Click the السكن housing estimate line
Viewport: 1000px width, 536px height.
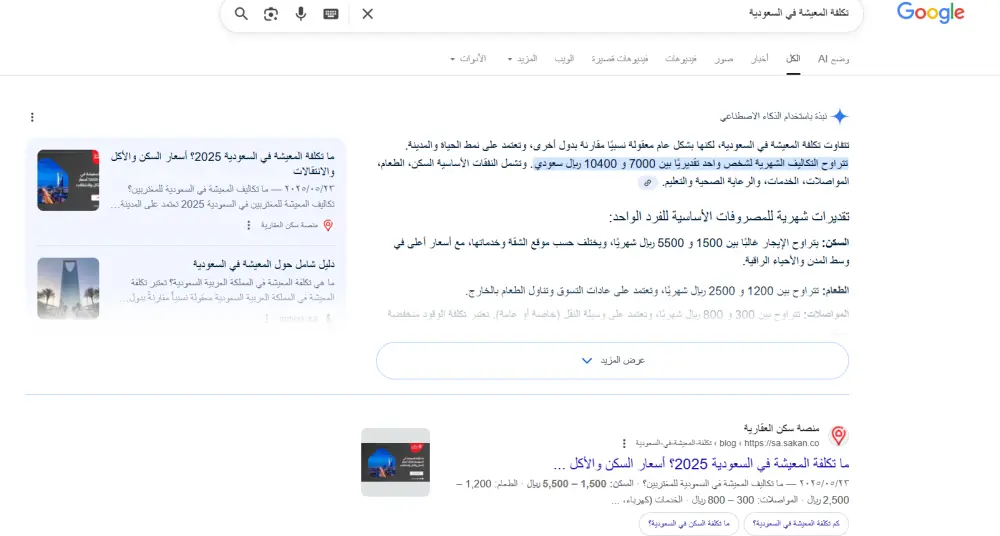(x=621, y=252)
